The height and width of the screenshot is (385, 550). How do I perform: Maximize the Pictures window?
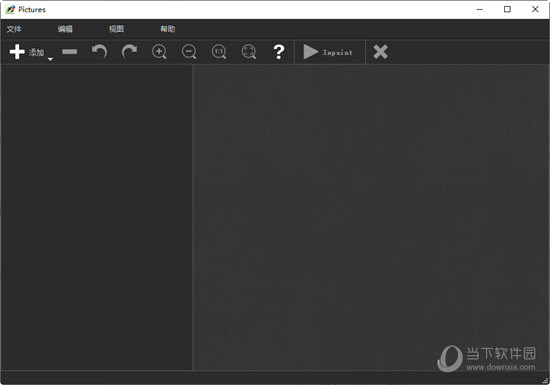(507, 9)
